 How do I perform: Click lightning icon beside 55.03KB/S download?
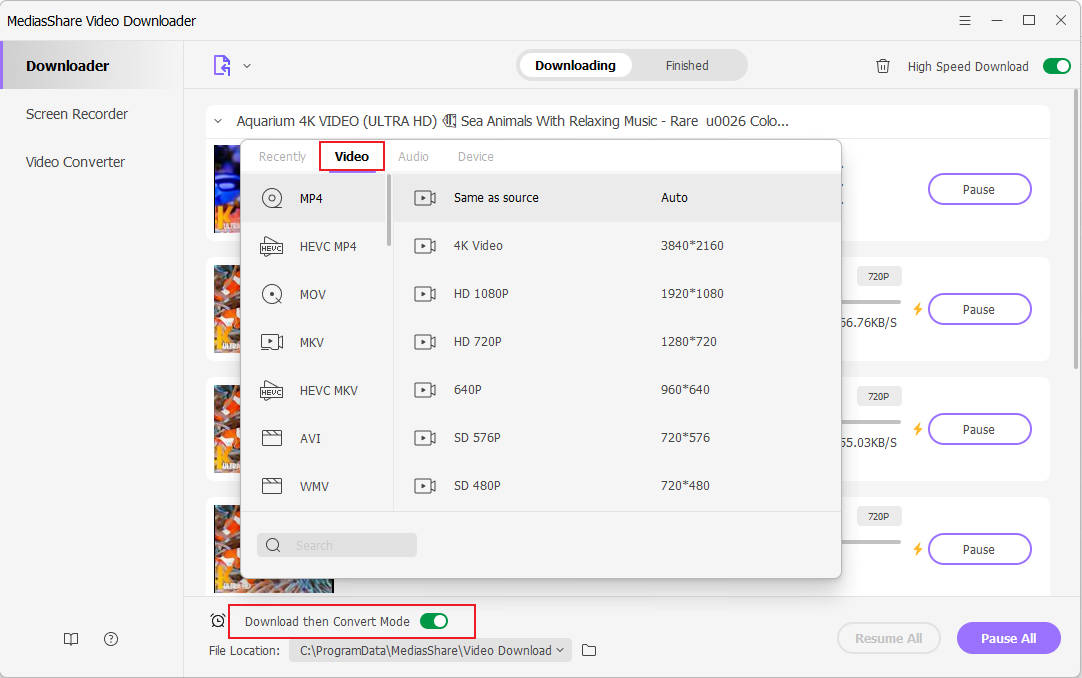coord(918,429)
